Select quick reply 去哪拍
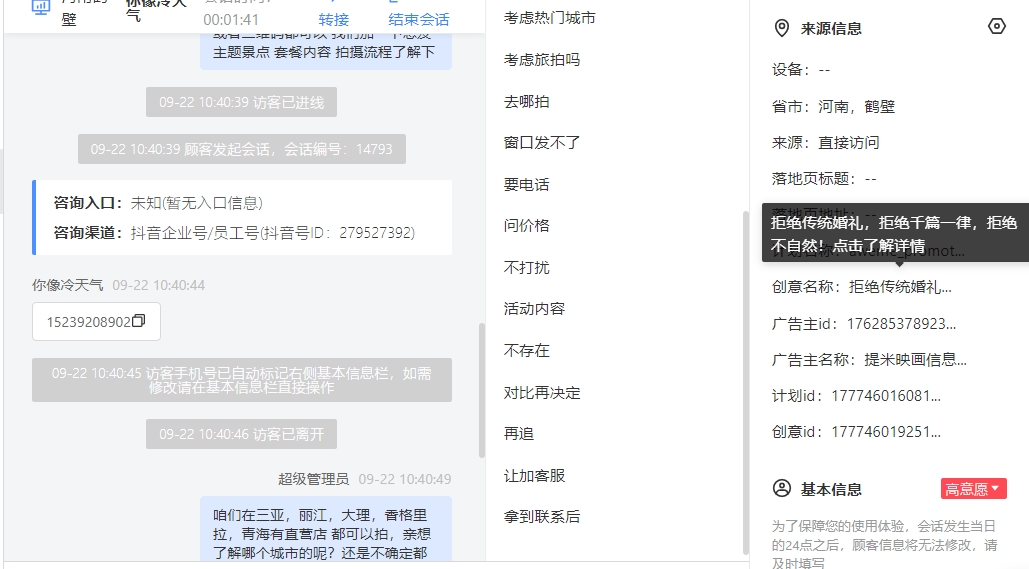This screenshot has height=569, width=1029. (526, 102)
